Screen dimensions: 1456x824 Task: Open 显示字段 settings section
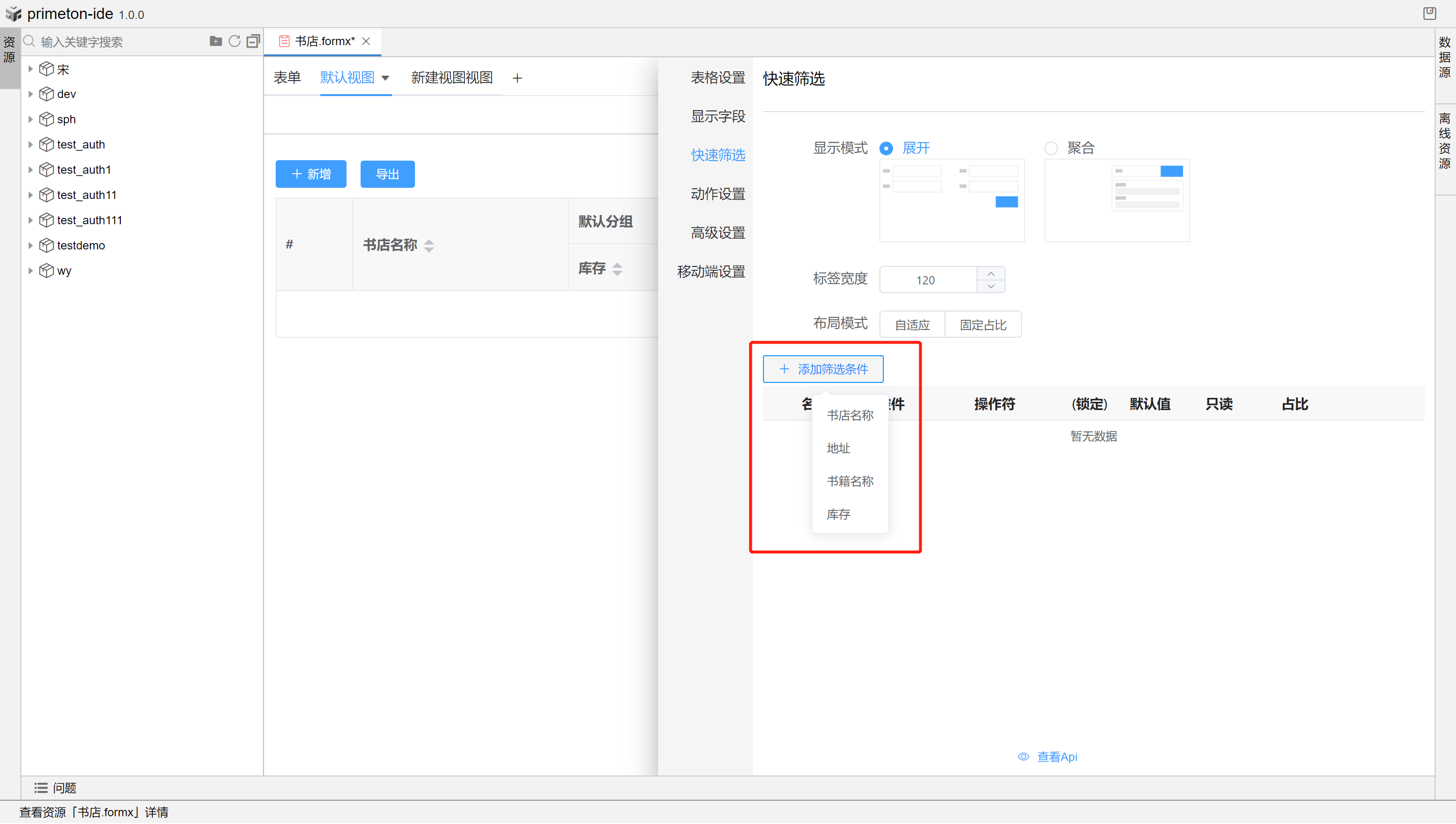[x=717, y=116]
